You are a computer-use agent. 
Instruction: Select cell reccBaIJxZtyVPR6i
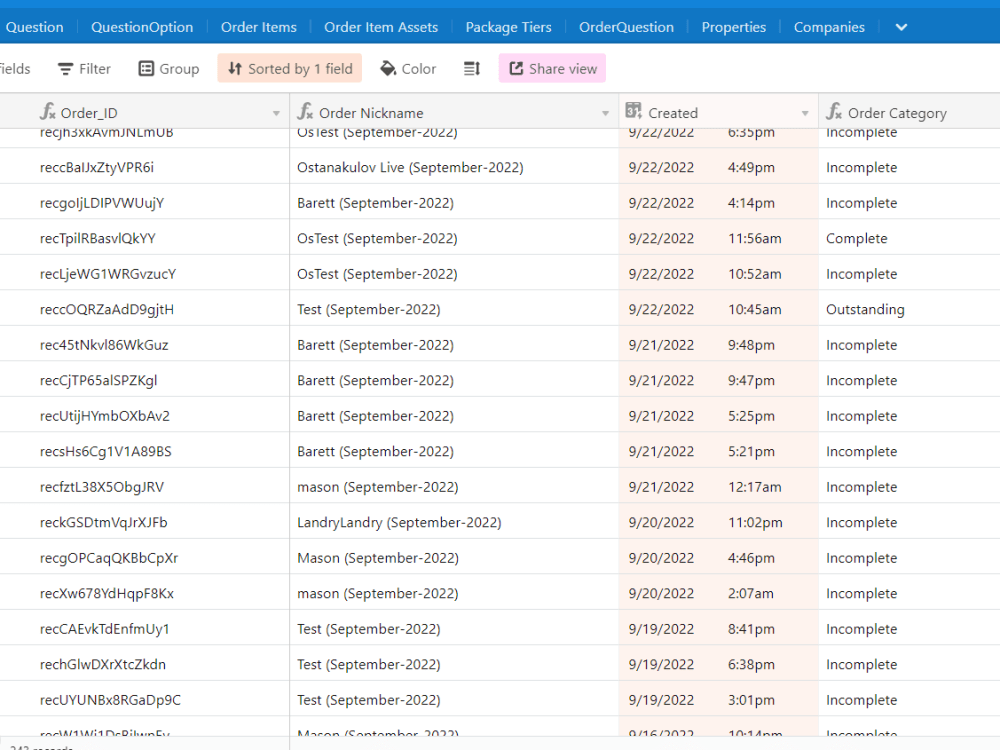145,167
